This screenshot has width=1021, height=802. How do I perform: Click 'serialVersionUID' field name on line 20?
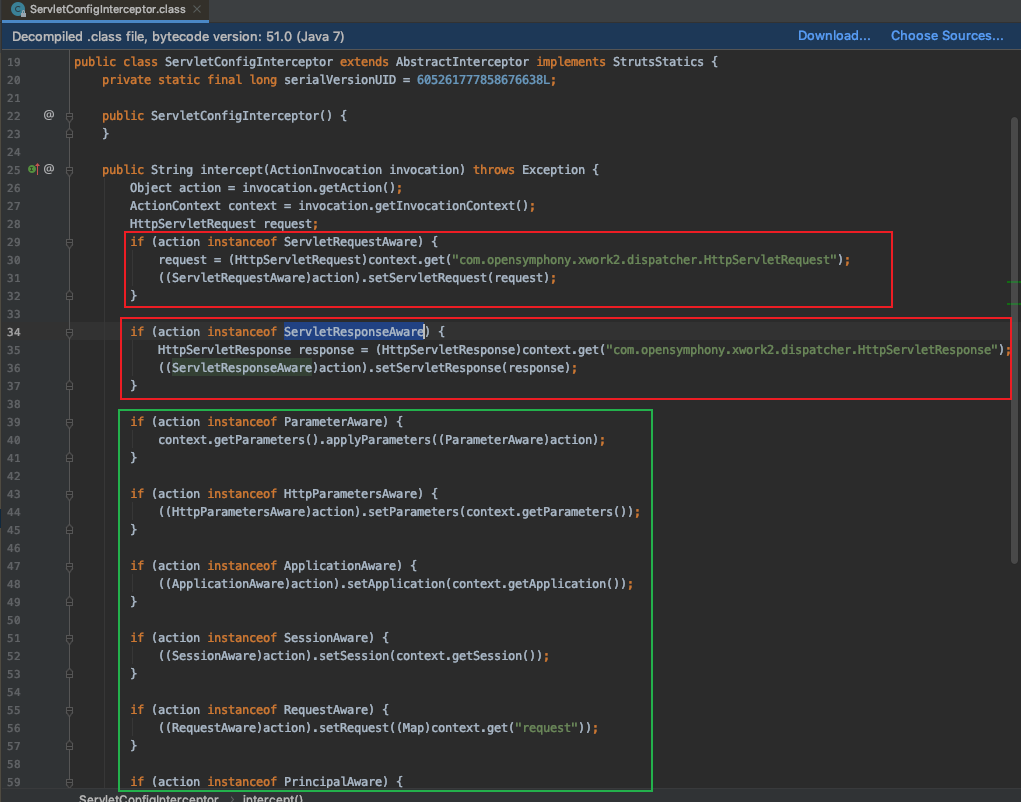point(340,80)
